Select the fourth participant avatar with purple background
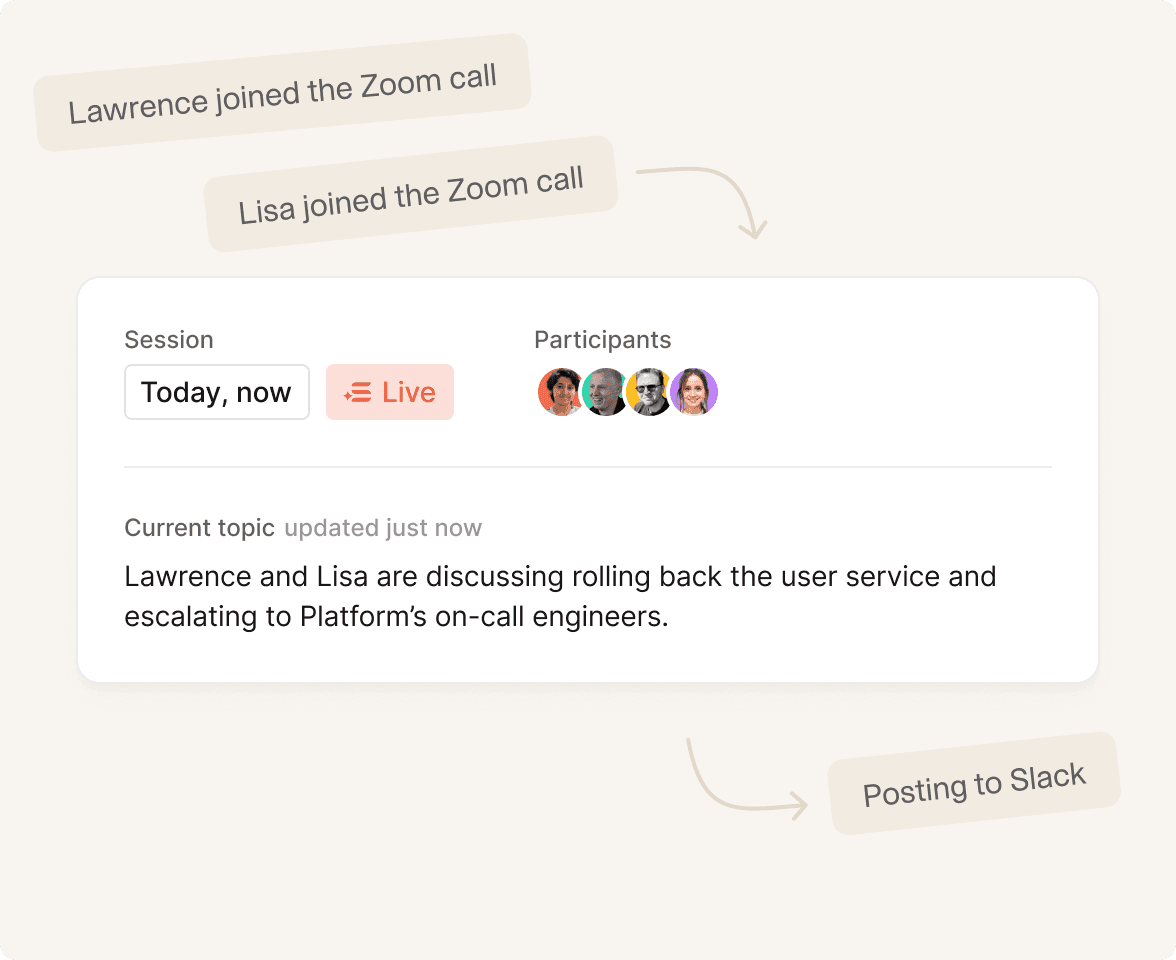The height and width of the screenshot is (960, 1176). (694, 392)
